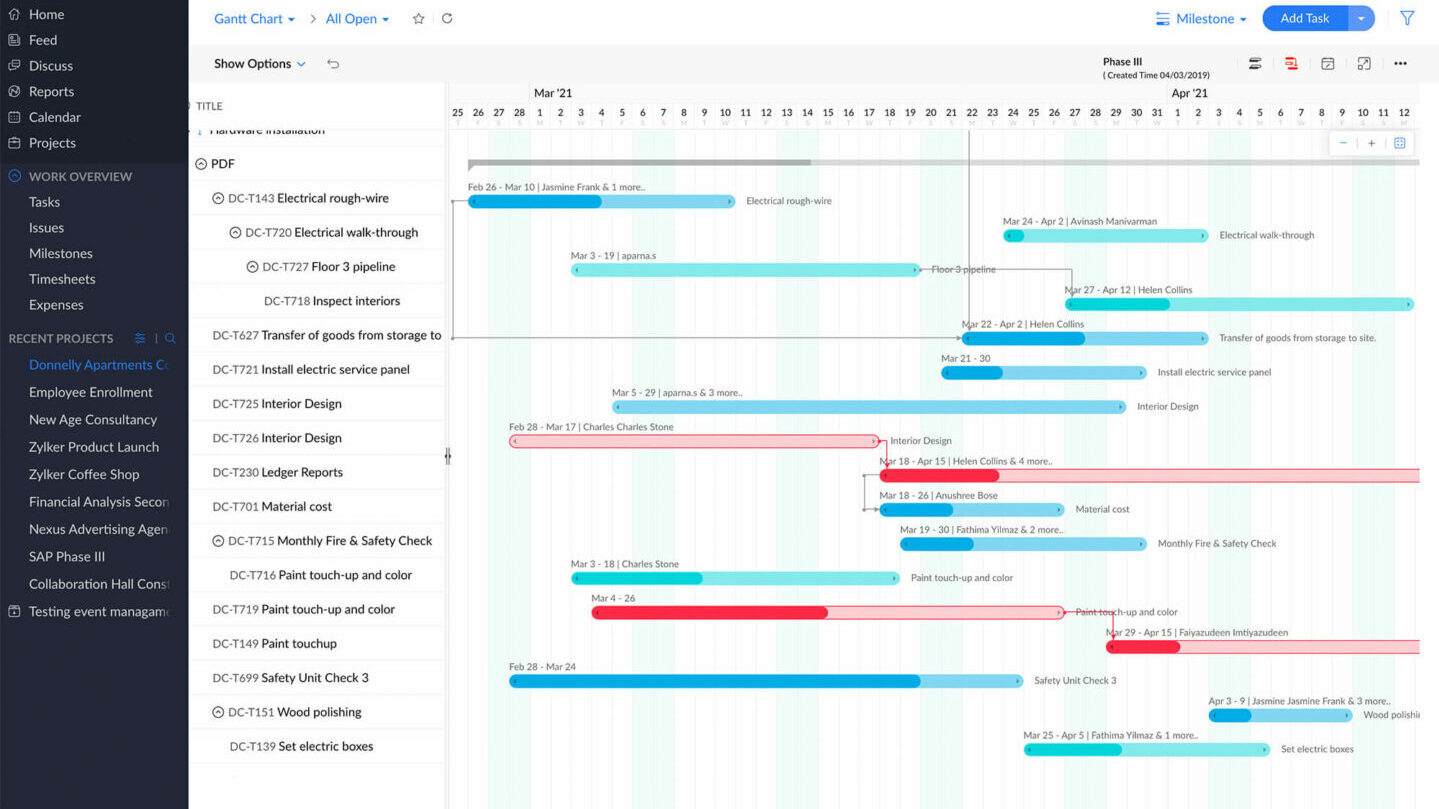Screen dimensions: 1439x809
Task: Open Timesheets in Work Overview
Action: [x=62, y=280]
